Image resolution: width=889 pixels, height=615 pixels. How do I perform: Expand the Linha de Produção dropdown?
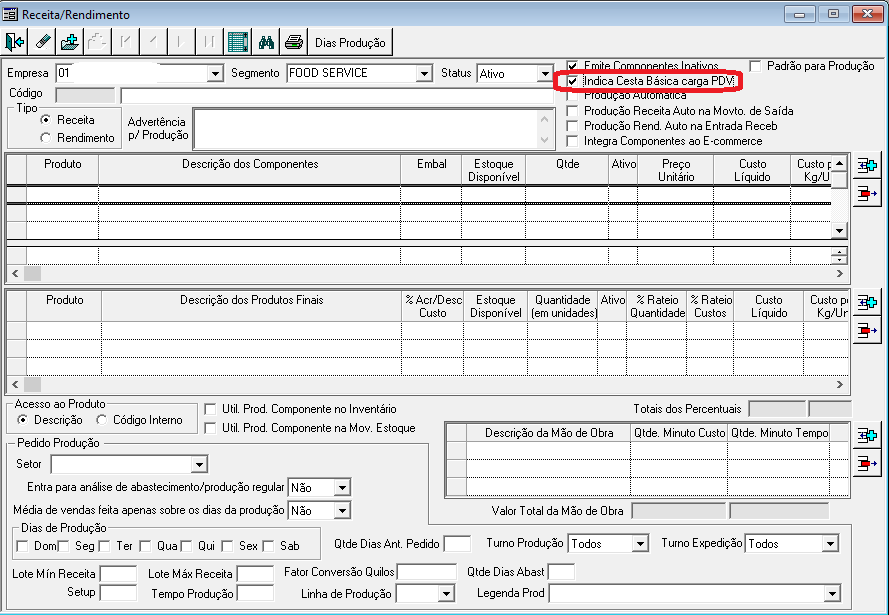446,594
